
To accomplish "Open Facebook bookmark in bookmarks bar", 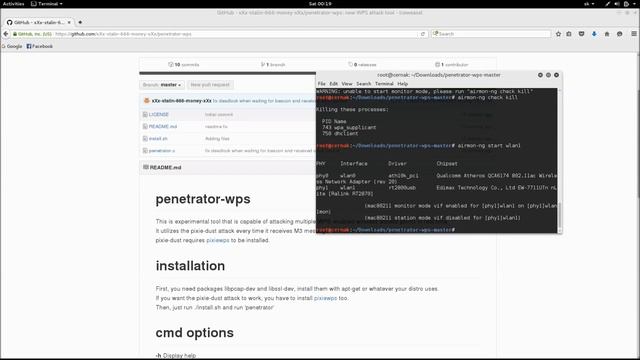I will tap(40, 46).
